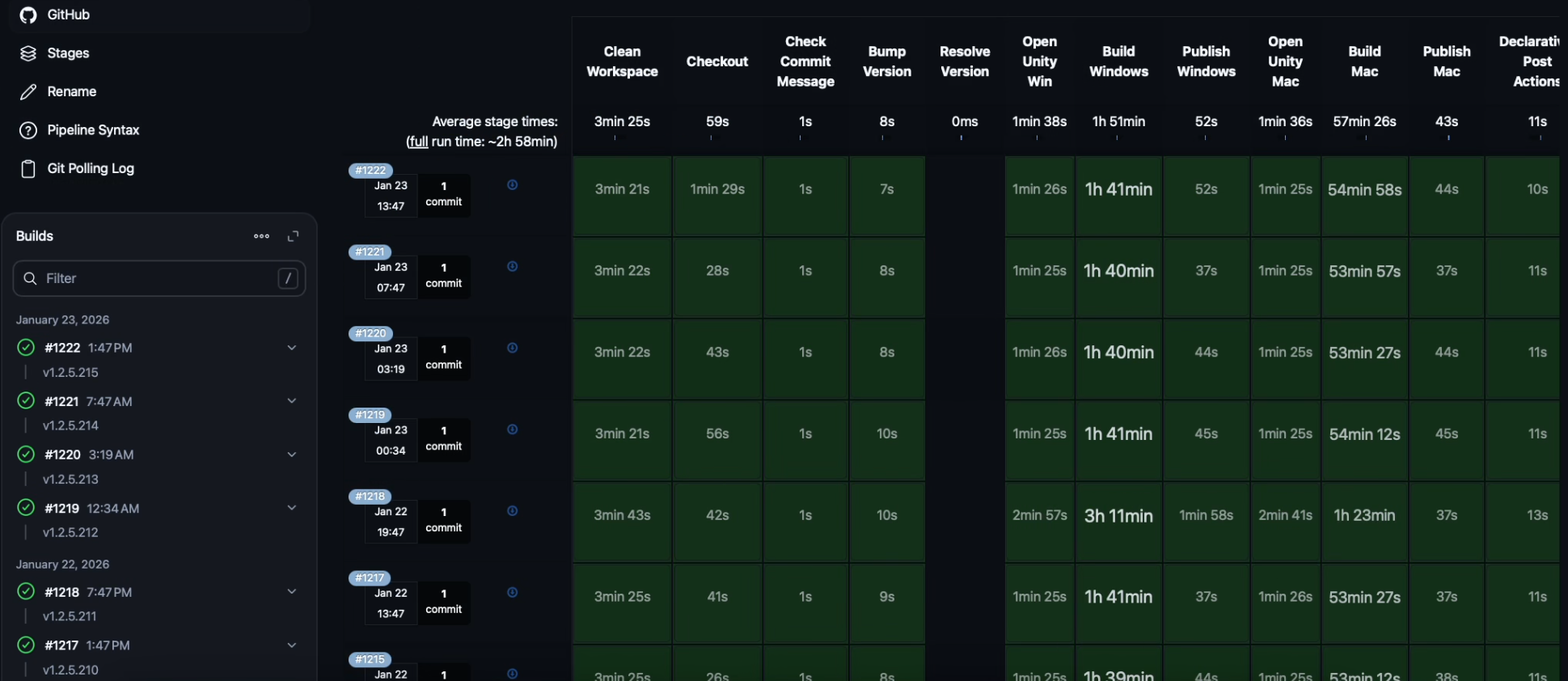The width and height of the screenshot is (1568, 681).
Task: Open Pipeline Syntax help icon
Action: pyautogui.click(x=28, y=130)
